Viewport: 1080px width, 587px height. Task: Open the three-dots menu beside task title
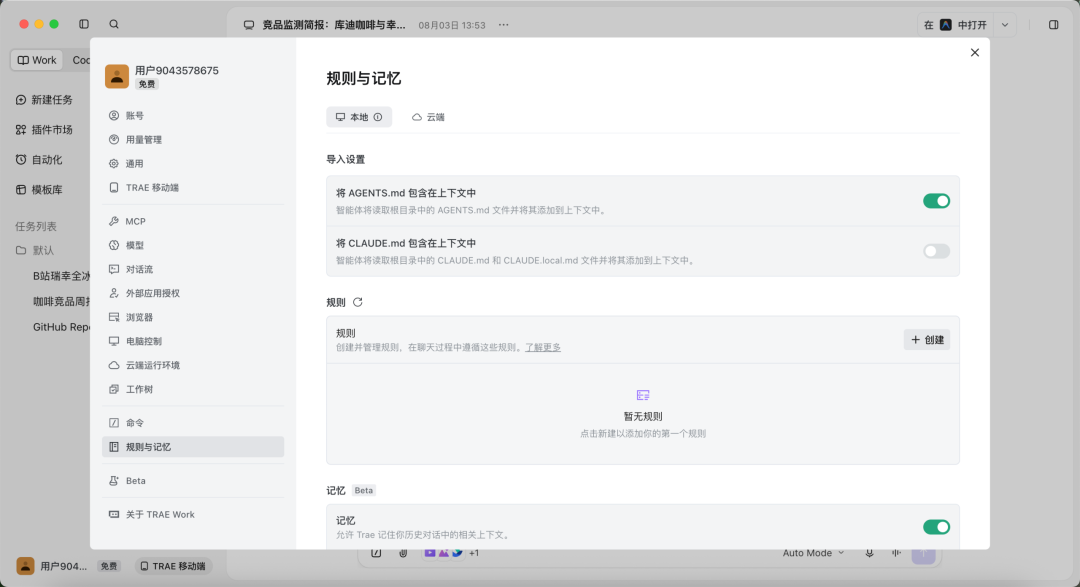pyautogui.click(x=503, y=25)
